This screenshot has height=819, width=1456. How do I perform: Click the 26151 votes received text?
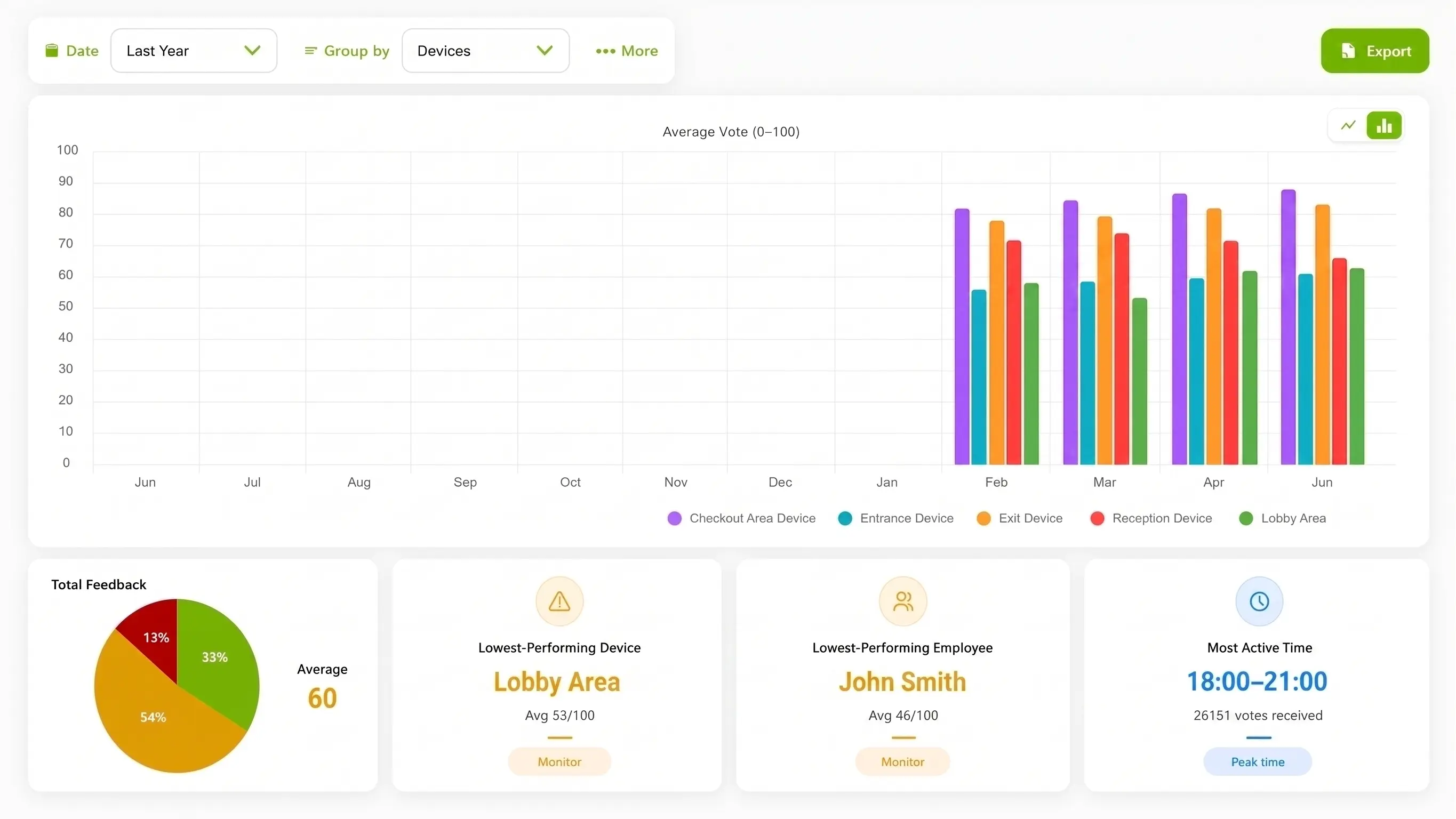[x=1258, y=716]
